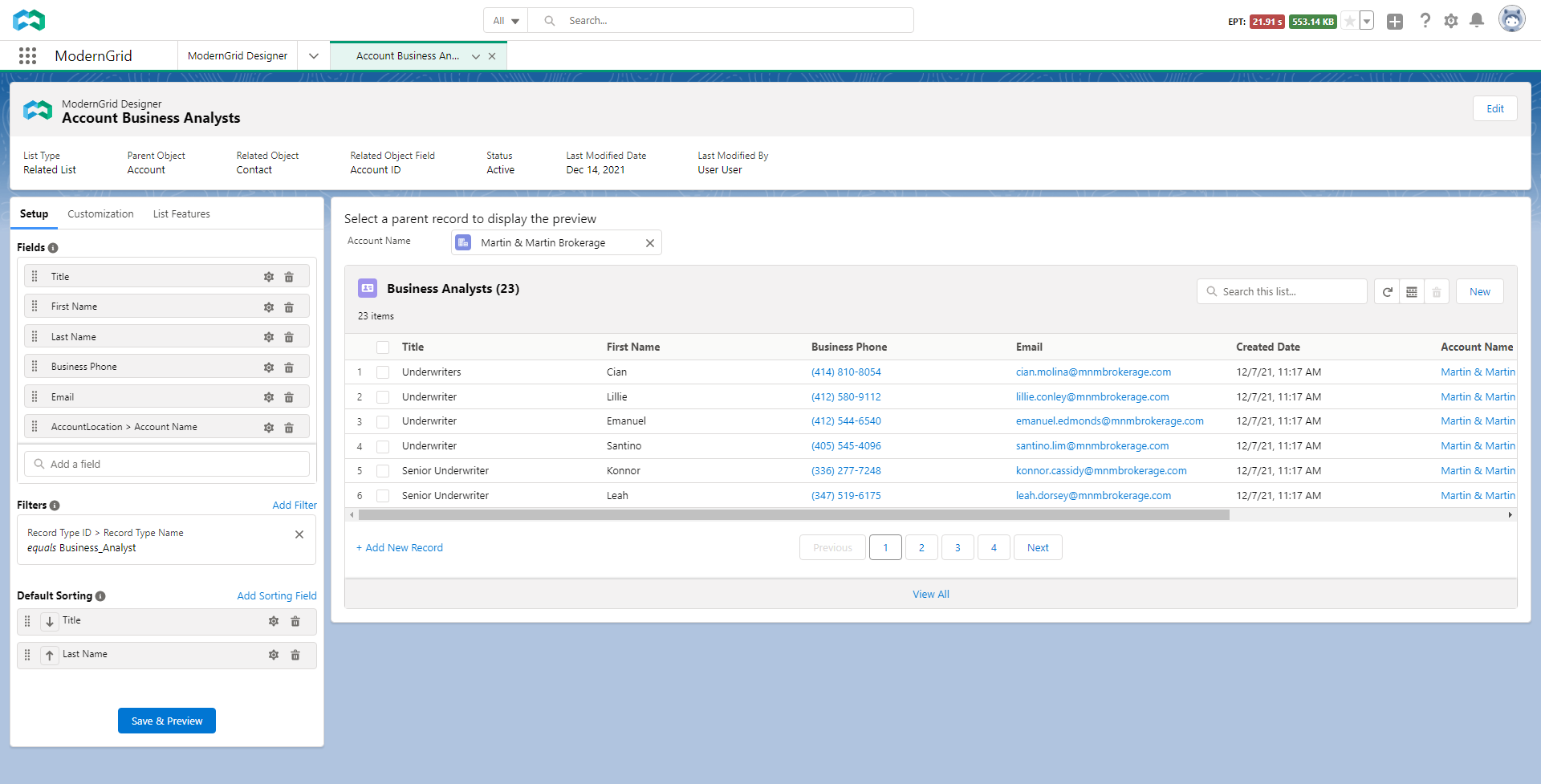Open the Setup gear in header
Screen dimensions: 1541x784
[1451, 21]
